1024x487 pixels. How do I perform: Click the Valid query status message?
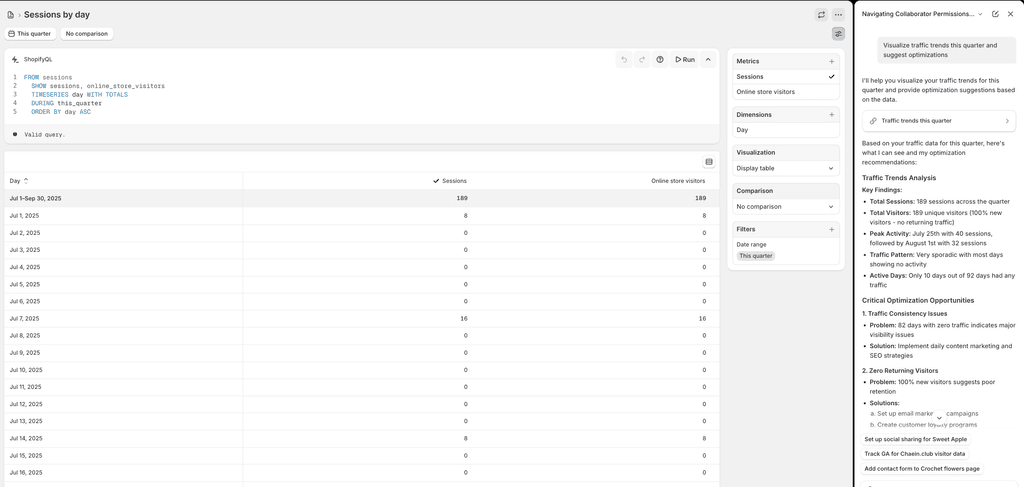(x=45, y=134)
